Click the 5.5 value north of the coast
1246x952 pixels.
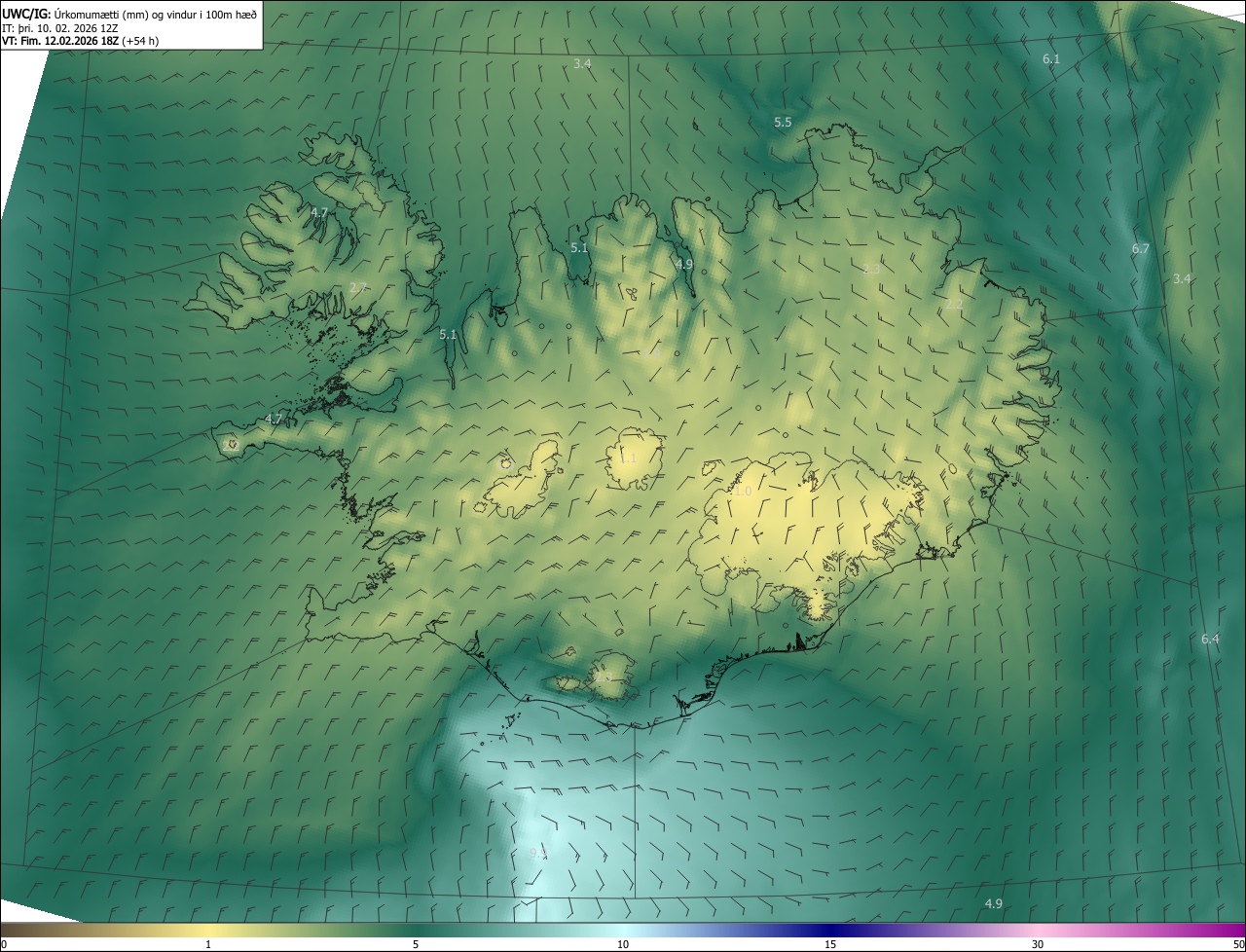pos(783,122)
